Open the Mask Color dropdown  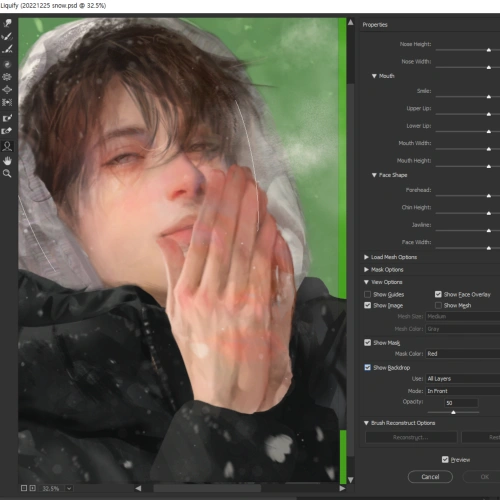tap(463, 354)
